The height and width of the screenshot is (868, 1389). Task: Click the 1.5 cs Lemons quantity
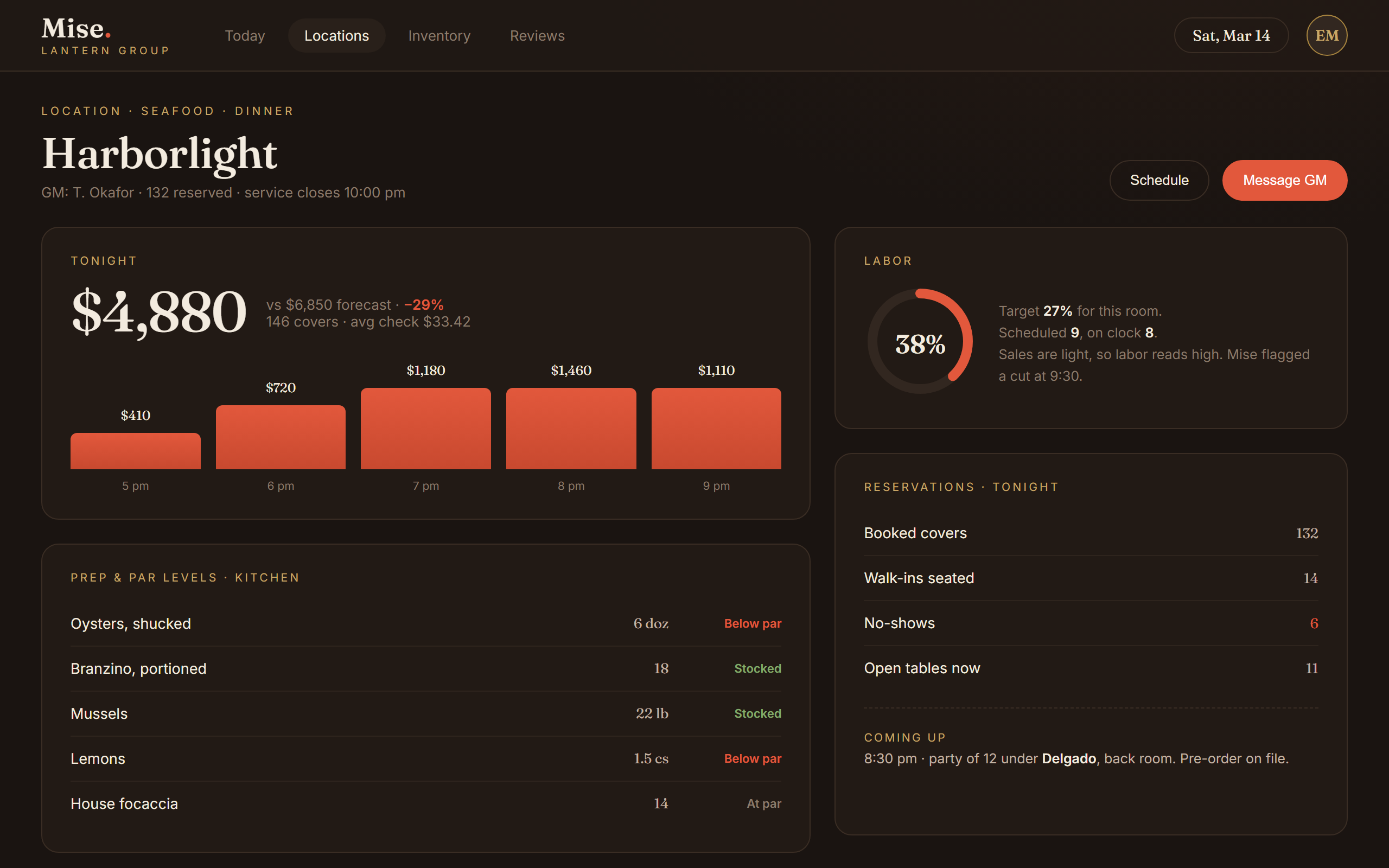tap(651, 758)
